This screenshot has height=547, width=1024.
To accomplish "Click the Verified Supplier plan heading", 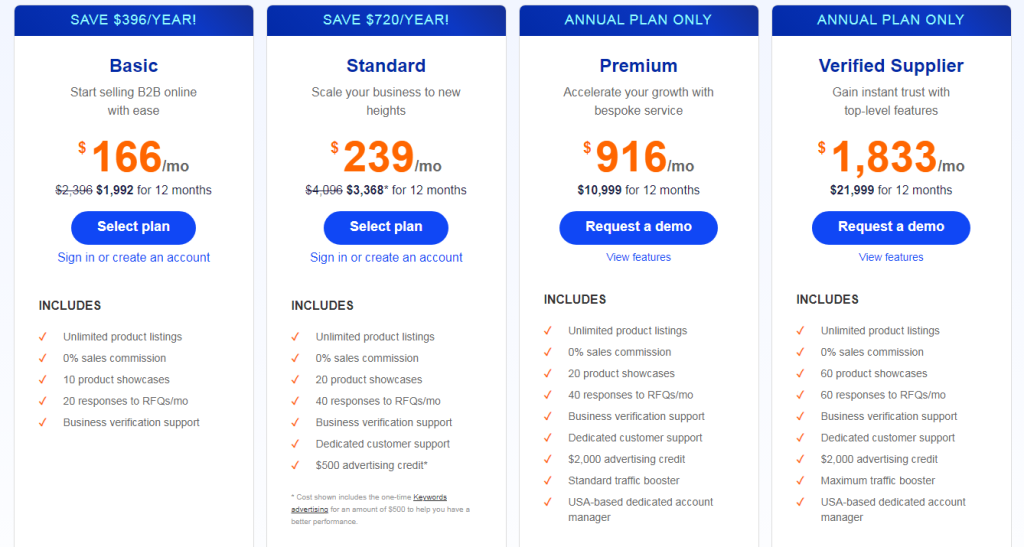I will (x=891, y=66).
